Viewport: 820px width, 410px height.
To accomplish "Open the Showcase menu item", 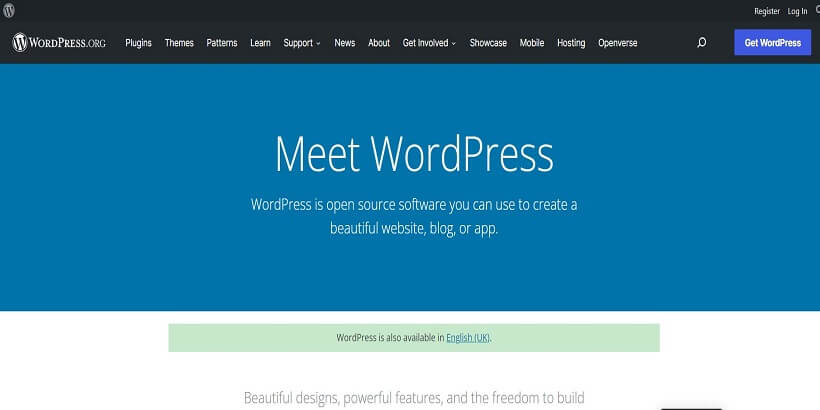I will pyautogui.click(x=488, y=43).
